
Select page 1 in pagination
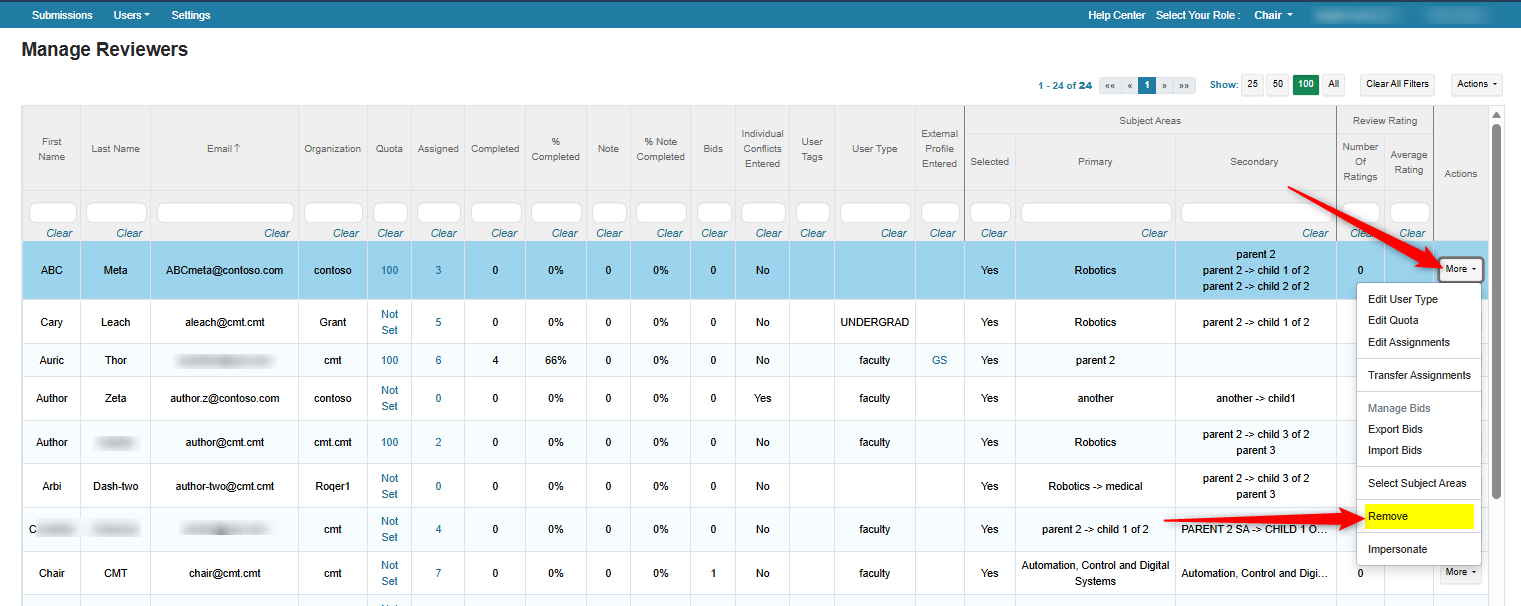tap(1147, 85)
